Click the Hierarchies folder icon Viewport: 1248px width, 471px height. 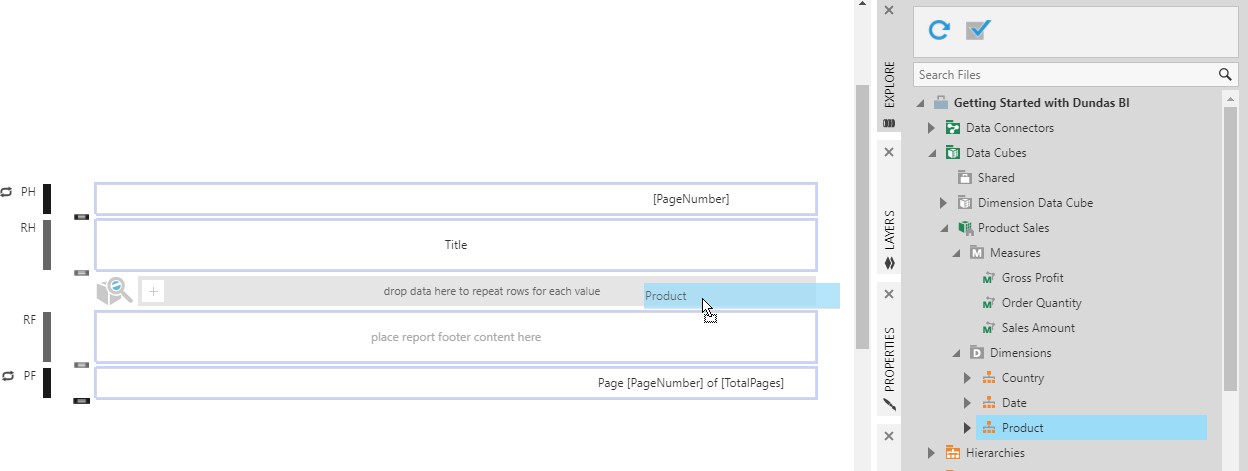953,453
